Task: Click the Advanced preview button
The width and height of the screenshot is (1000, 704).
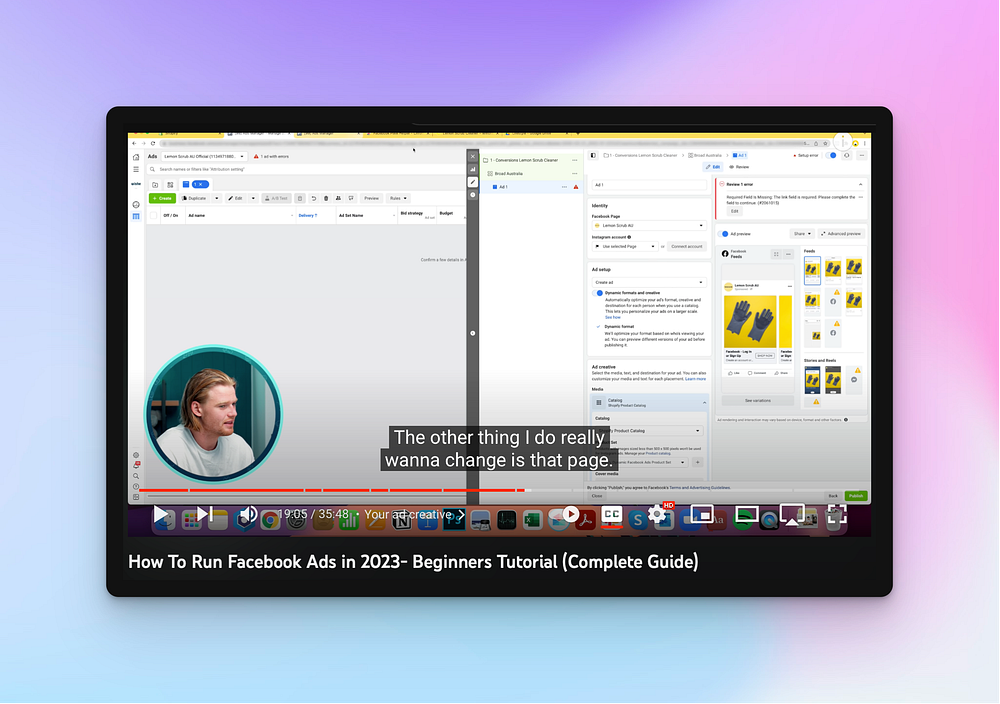Action: (841, 234)
